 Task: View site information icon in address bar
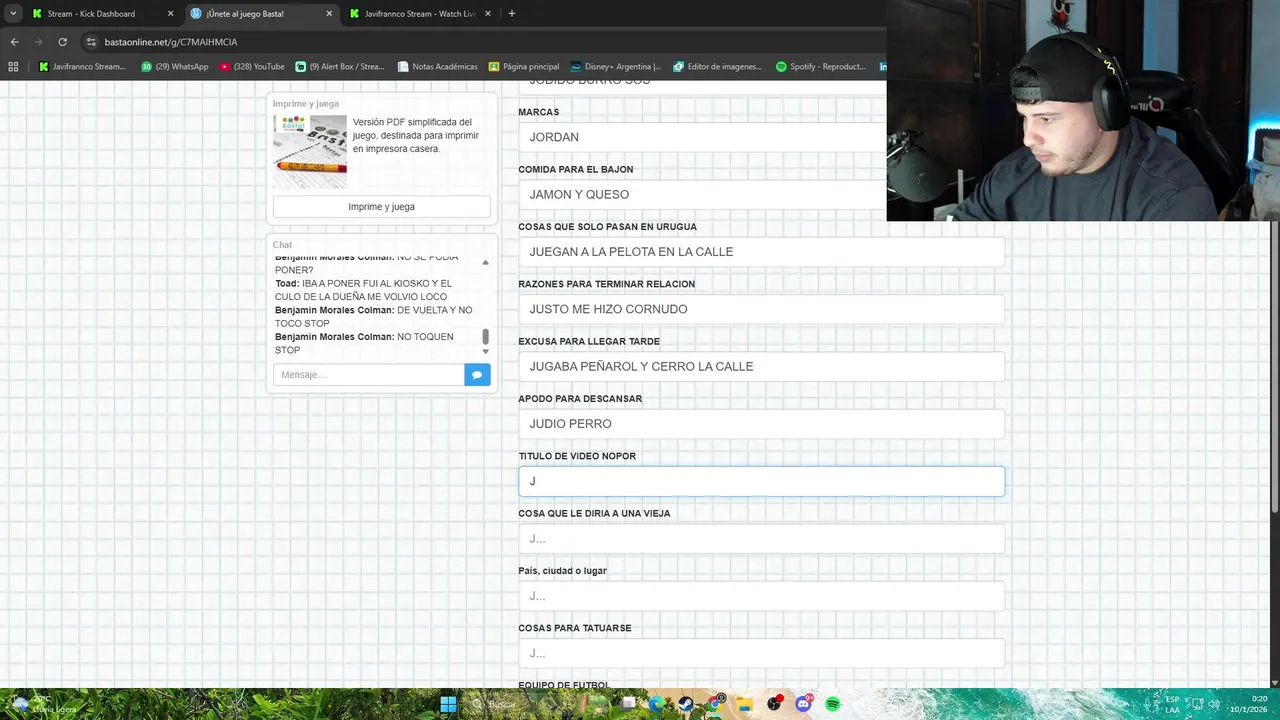[x=91, y=42]
